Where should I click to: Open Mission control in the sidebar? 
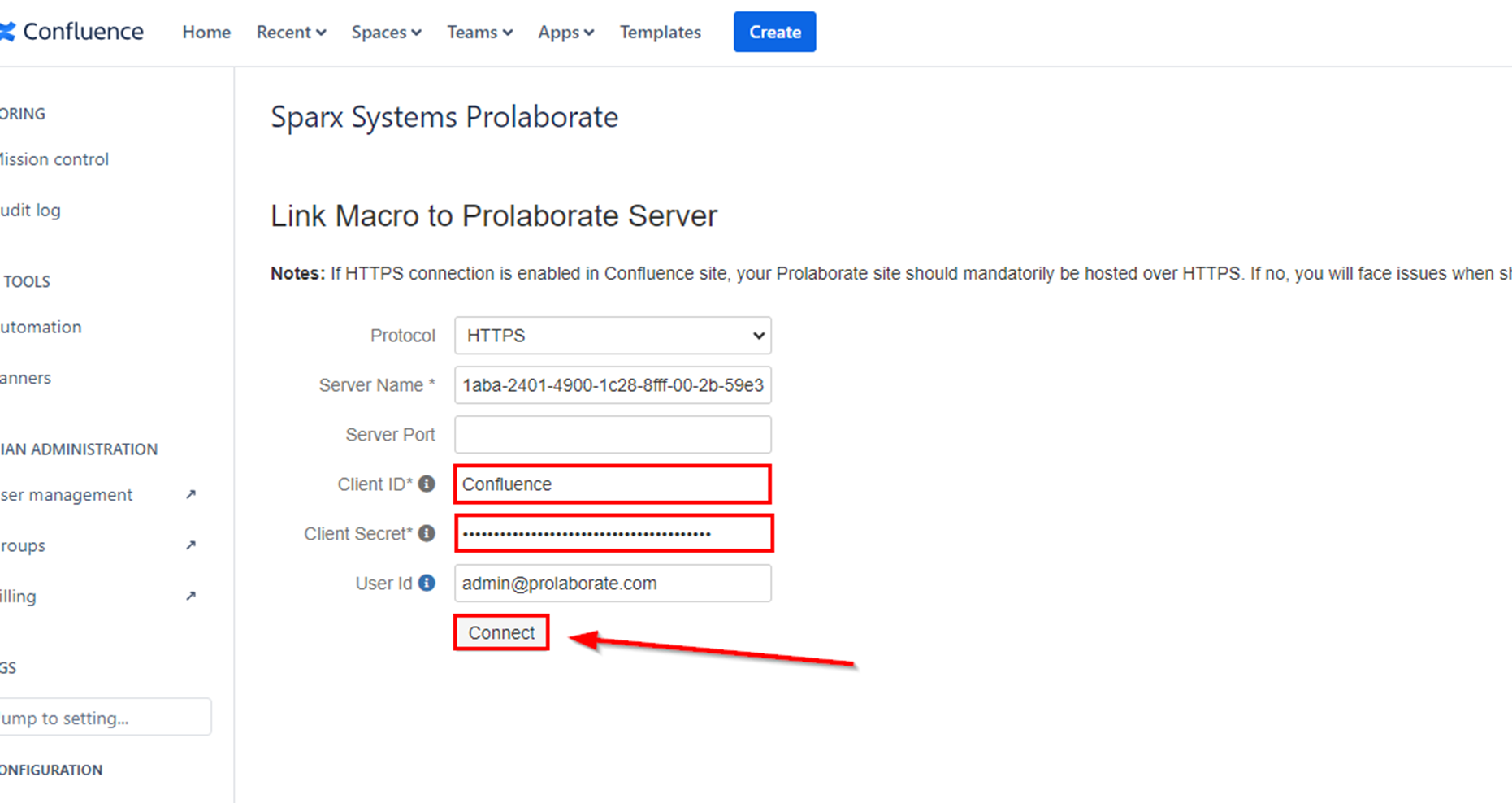point(54,159)
